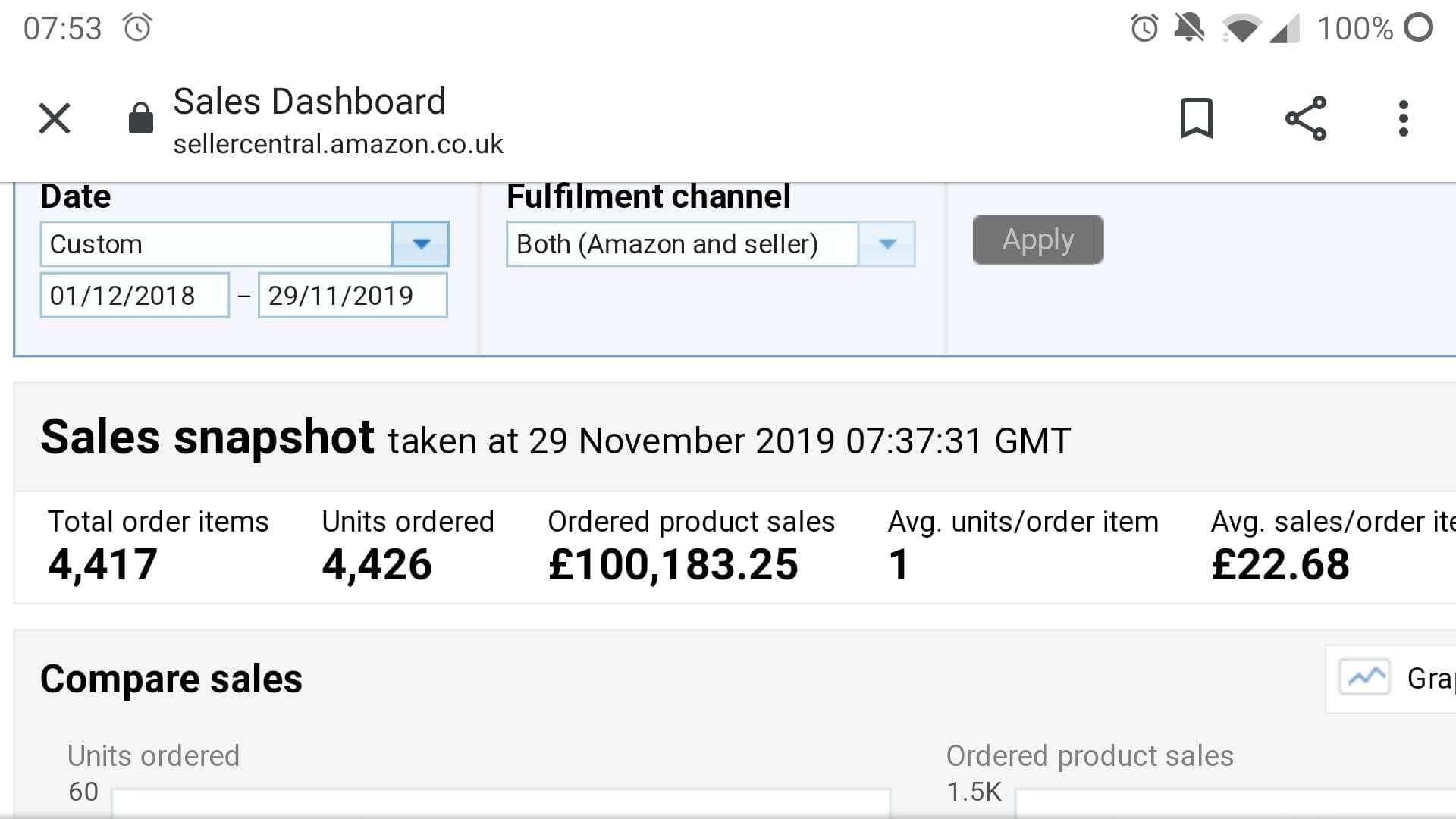Image resolution: width=1456 pixels, height=819 pixels.
Task: Tap the Wi-Fi signal status icon
Action: tap(1241, 29)
